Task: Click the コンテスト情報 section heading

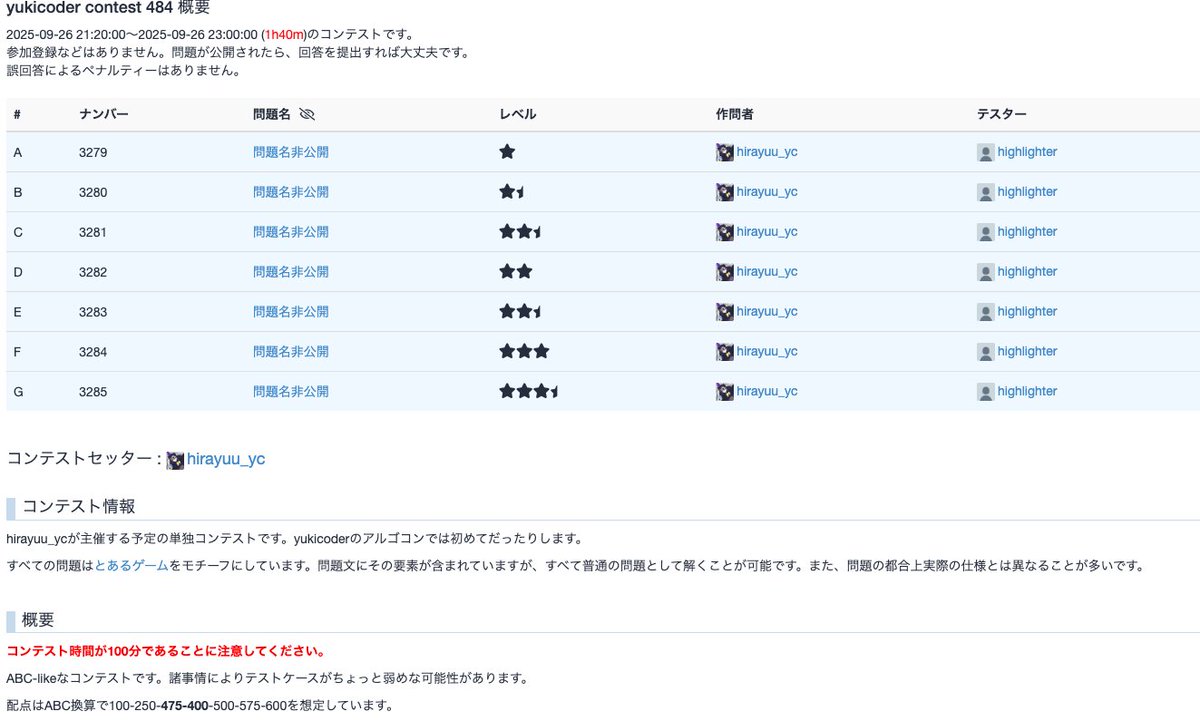Action: click(x=78, y=507)
